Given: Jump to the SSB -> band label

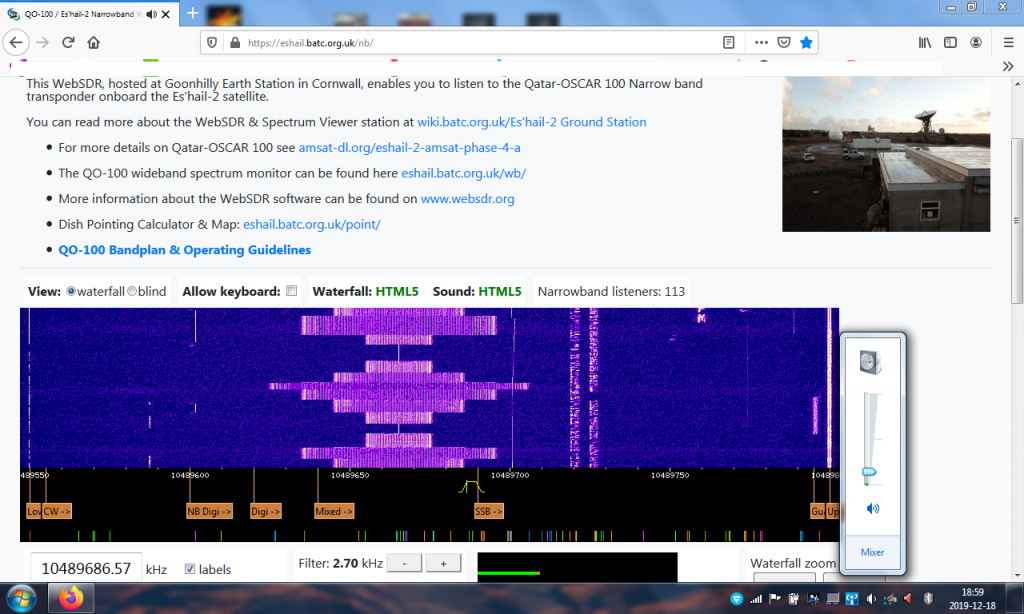Looking at the screenshot, I should point(488,511).
